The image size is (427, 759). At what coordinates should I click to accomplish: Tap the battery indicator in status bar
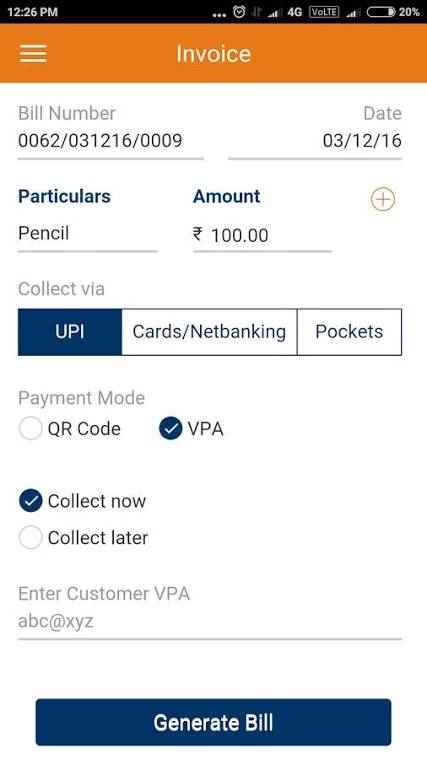coord(393,12)
